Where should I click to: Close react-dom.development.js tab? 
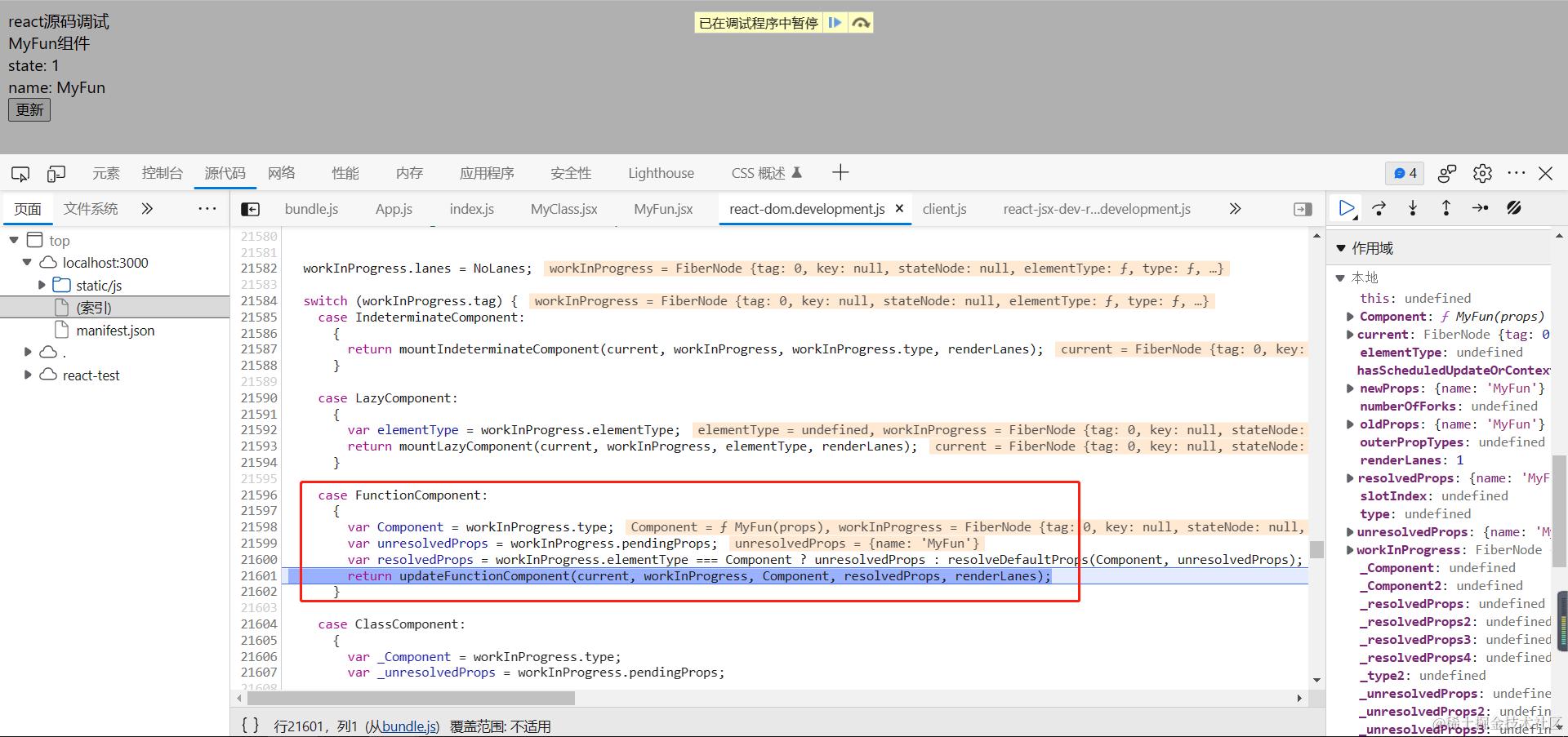click(899, 208)
